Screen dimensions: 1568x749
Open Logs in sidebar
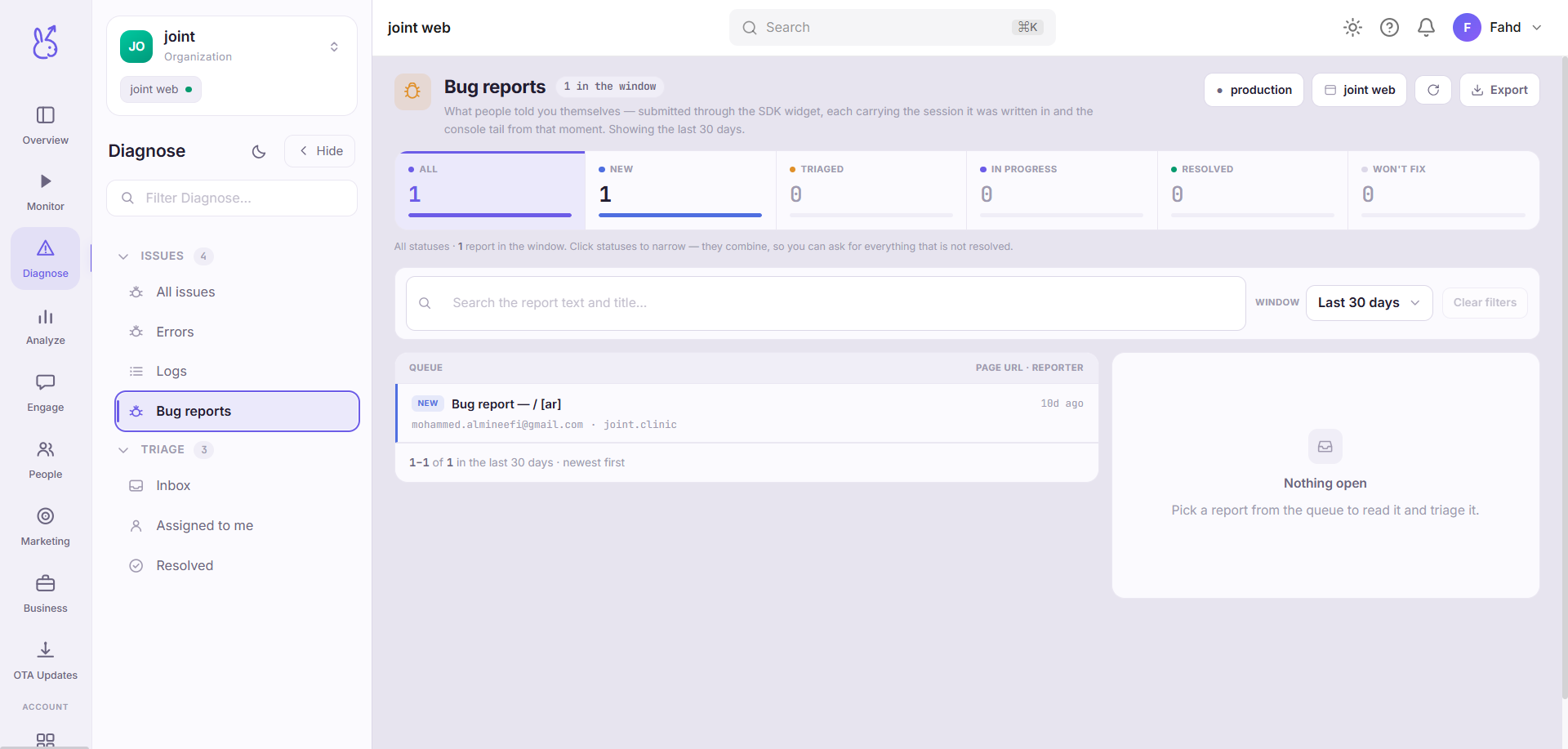238,372
